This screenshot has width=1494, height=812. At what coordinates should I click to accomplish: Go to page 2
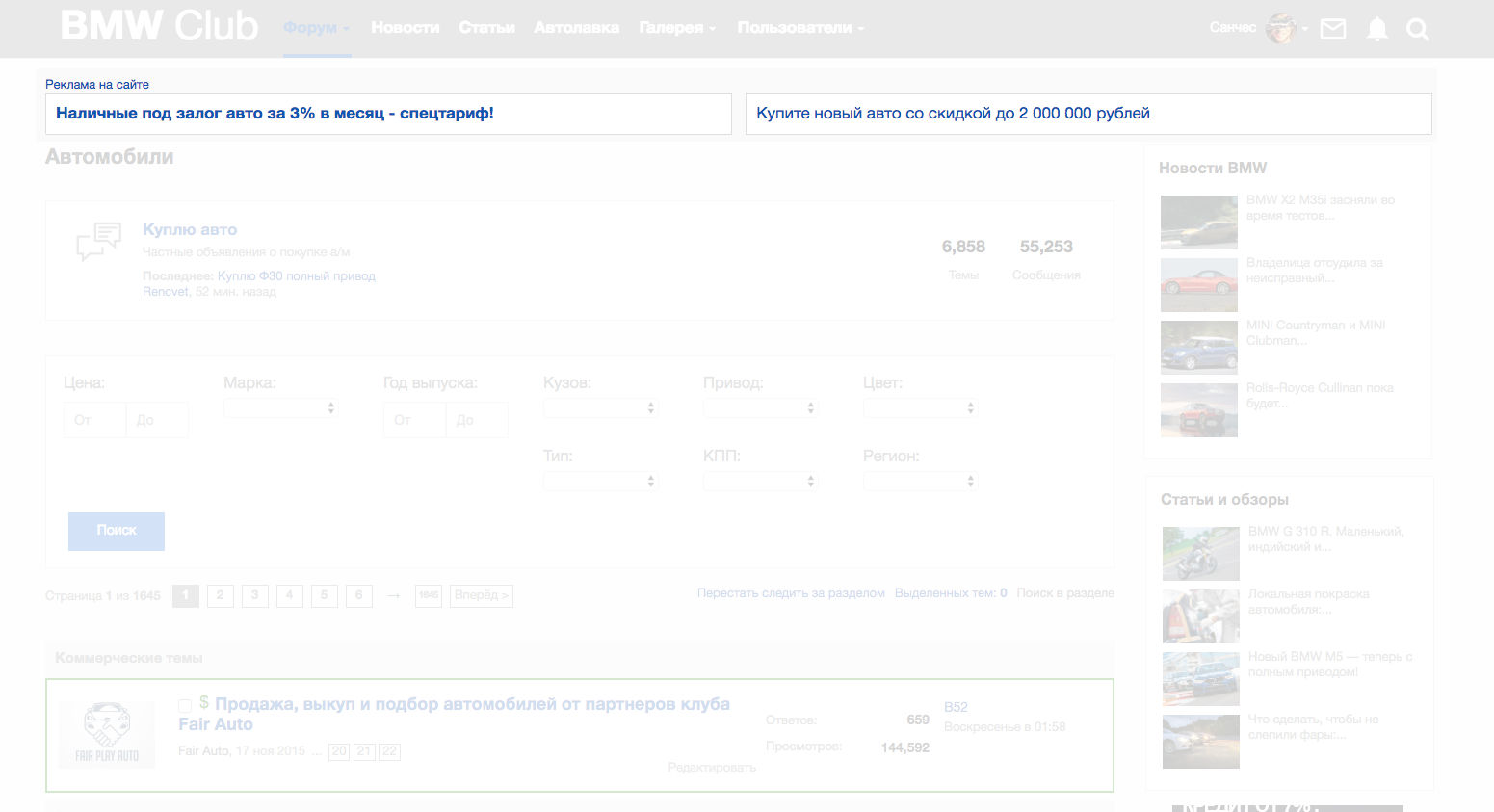(x=221, y=595)
